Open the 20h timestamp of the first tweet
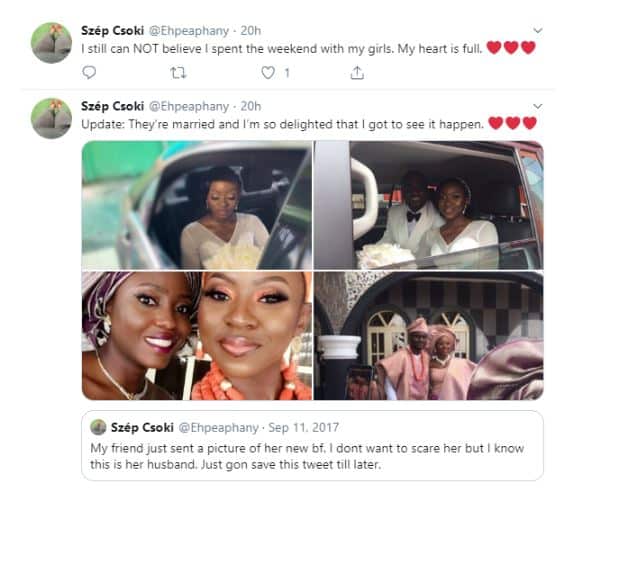This screenshot has width=630, height=564. tap(251, 30)
